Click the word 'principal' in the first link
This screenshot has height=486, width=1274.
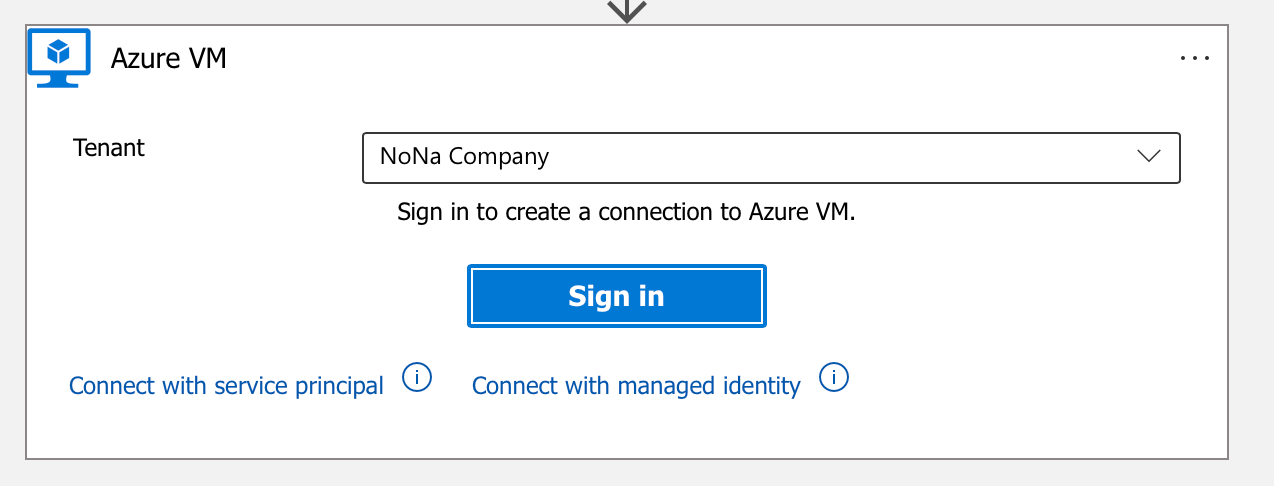click(339, 386)
